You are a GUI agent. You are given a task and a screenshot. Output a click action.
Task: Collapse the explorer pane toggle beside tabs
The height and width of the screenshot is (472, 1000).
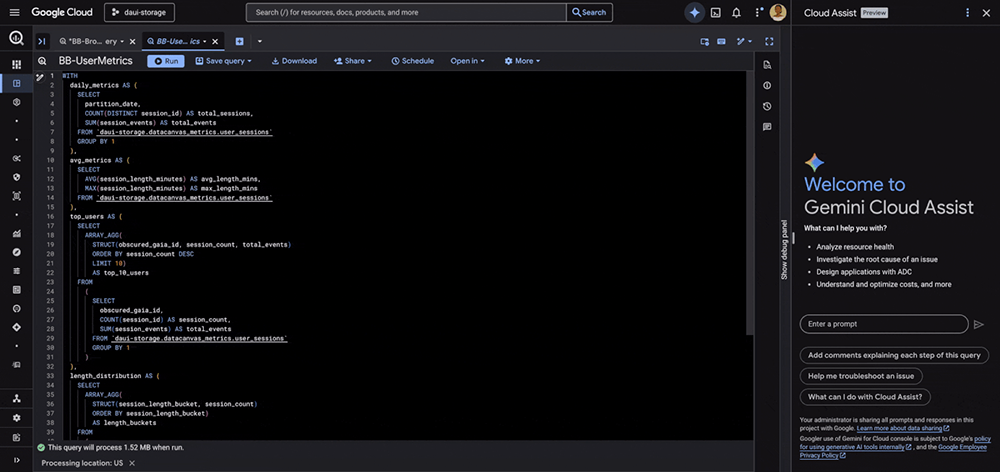pos(41,41)
